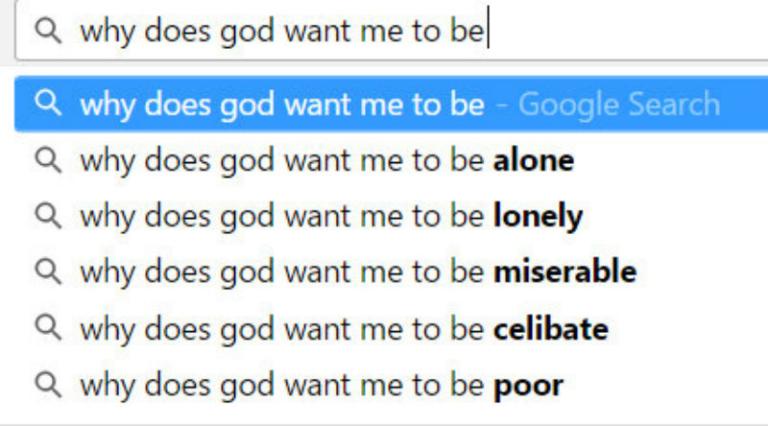Choose the suggestion ending with 'alone'

pos(391,161)
